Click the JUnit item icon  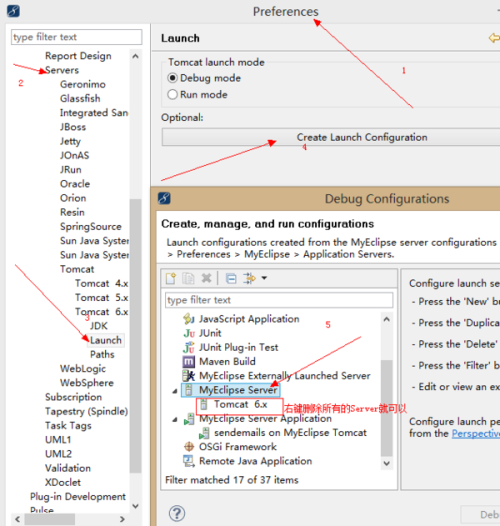tap(189, 333)
